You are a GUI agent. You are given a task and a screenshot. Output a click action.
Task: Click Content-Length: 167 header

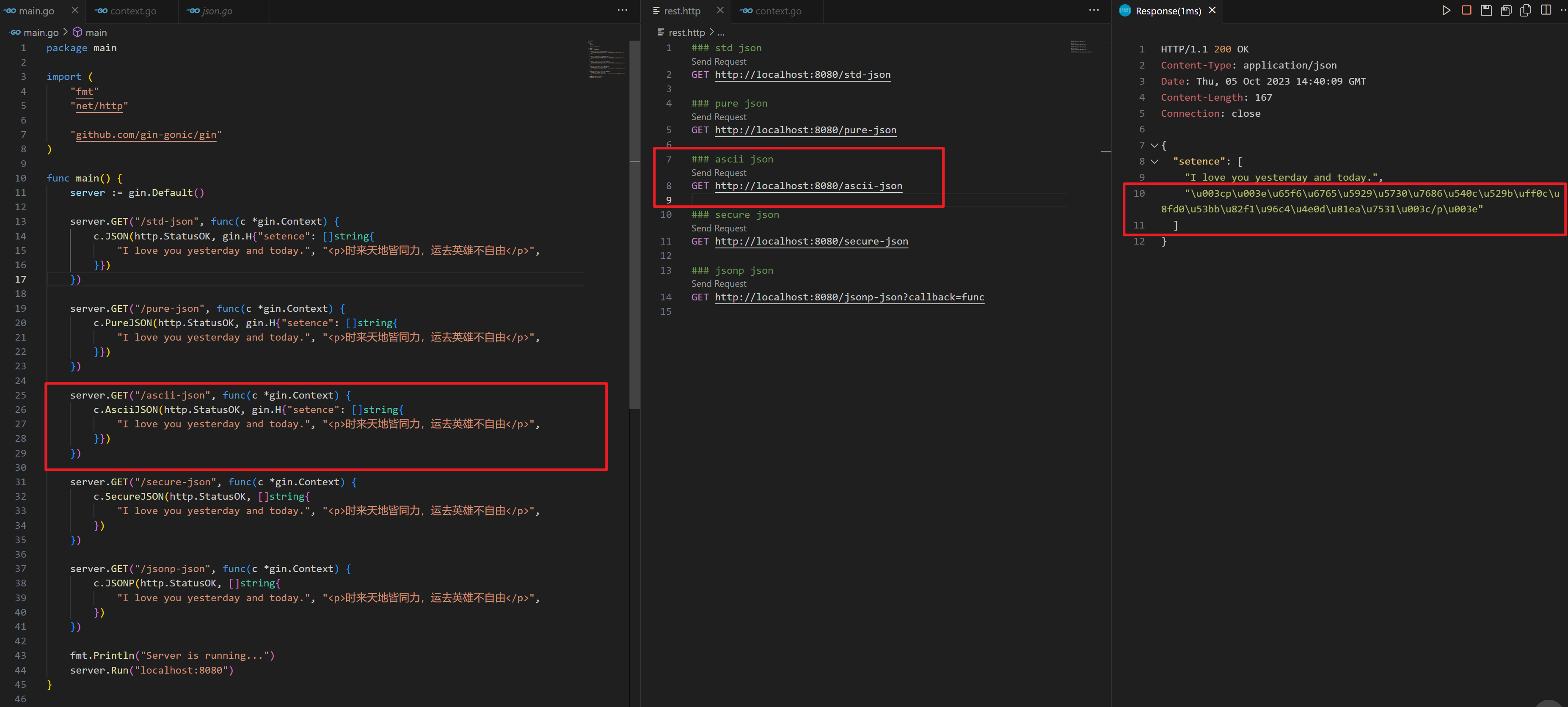[1215, 97]
